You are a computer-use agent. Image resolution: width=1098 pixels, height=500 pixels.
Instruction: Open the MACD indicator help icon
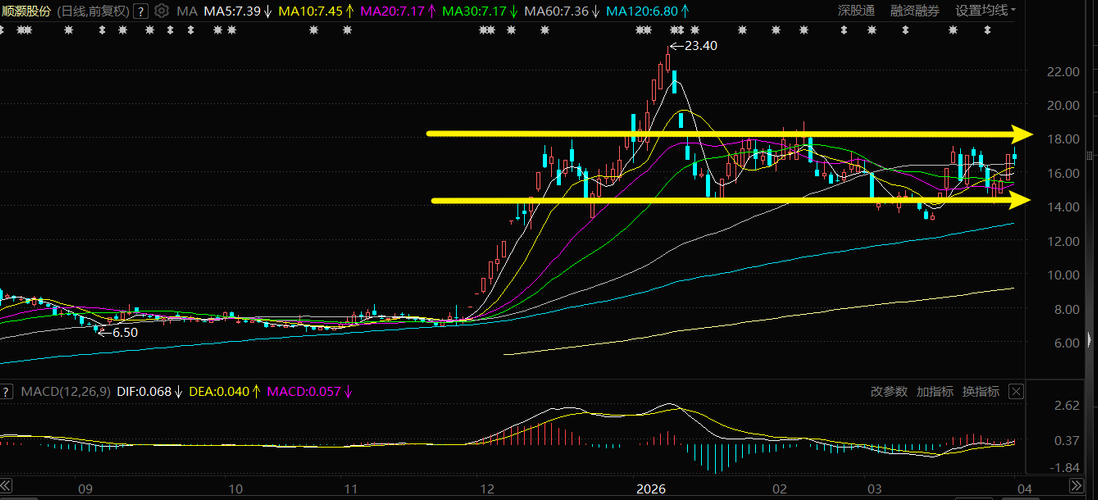(8, 391)
